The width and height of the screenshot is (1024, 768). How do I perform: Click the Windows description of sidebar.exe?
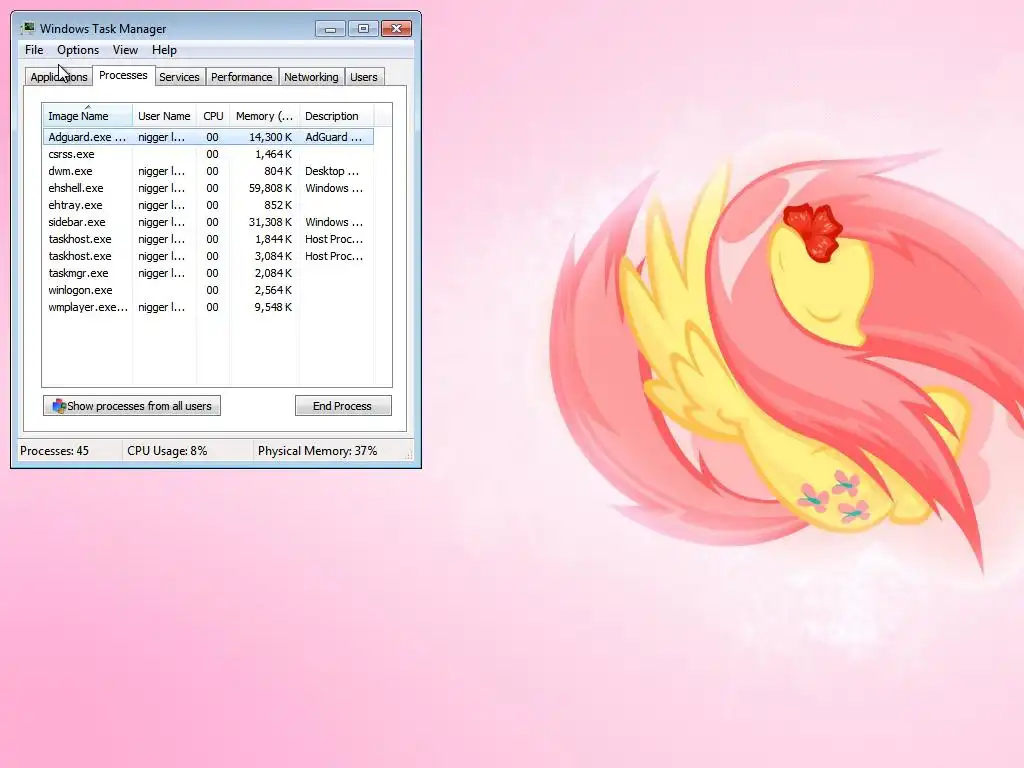tap(334, 222)
